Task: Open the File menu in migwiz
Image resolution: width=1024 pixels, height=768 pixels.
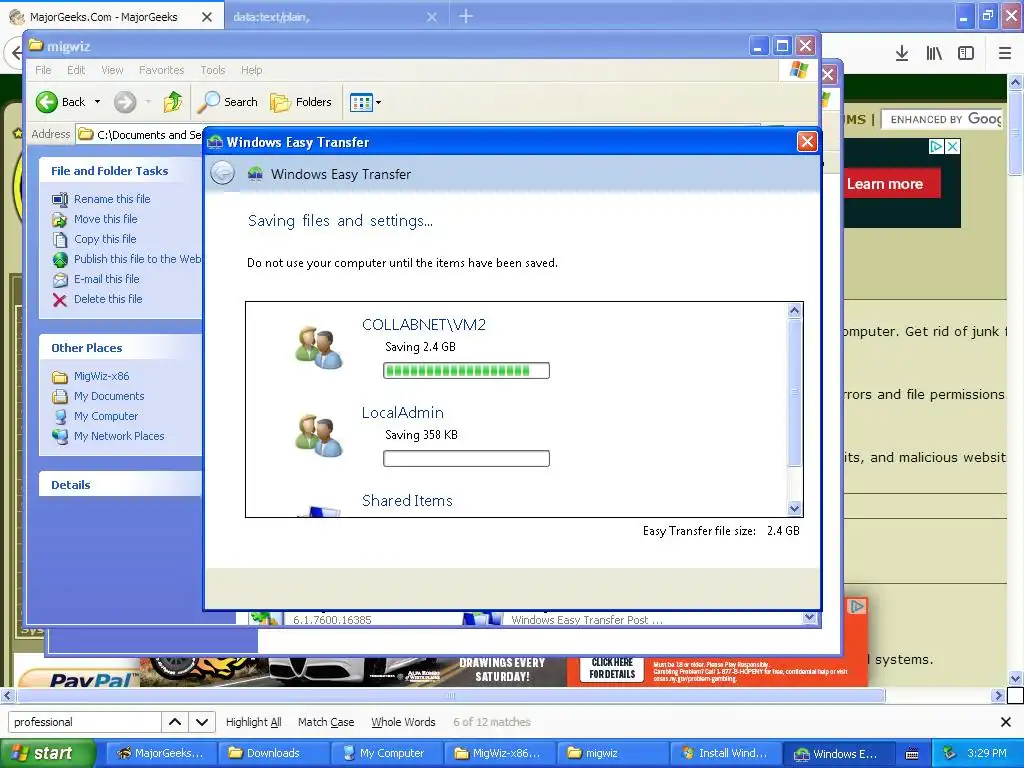Action: (43, 70)
